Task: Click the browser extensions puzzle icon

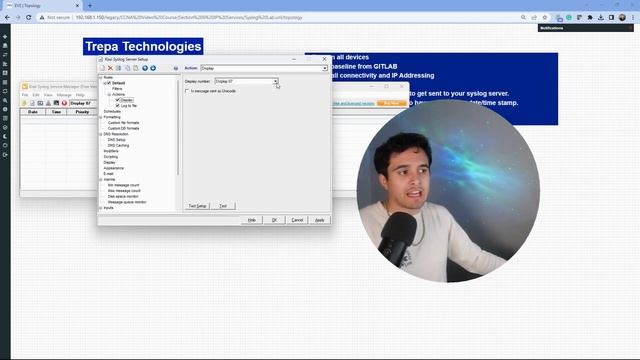Action: coord(590,18)
